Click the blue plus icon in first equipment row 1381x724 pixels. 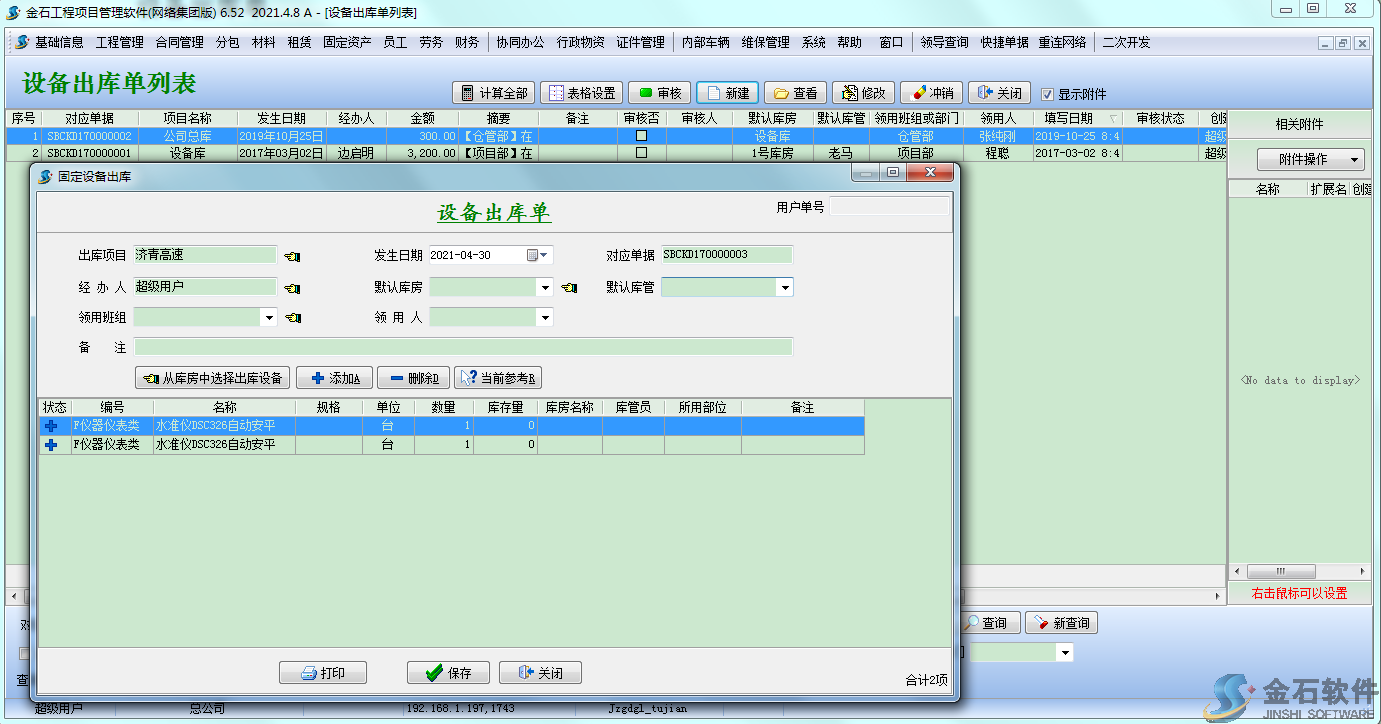pyautogui.click(x=51, y=426)
